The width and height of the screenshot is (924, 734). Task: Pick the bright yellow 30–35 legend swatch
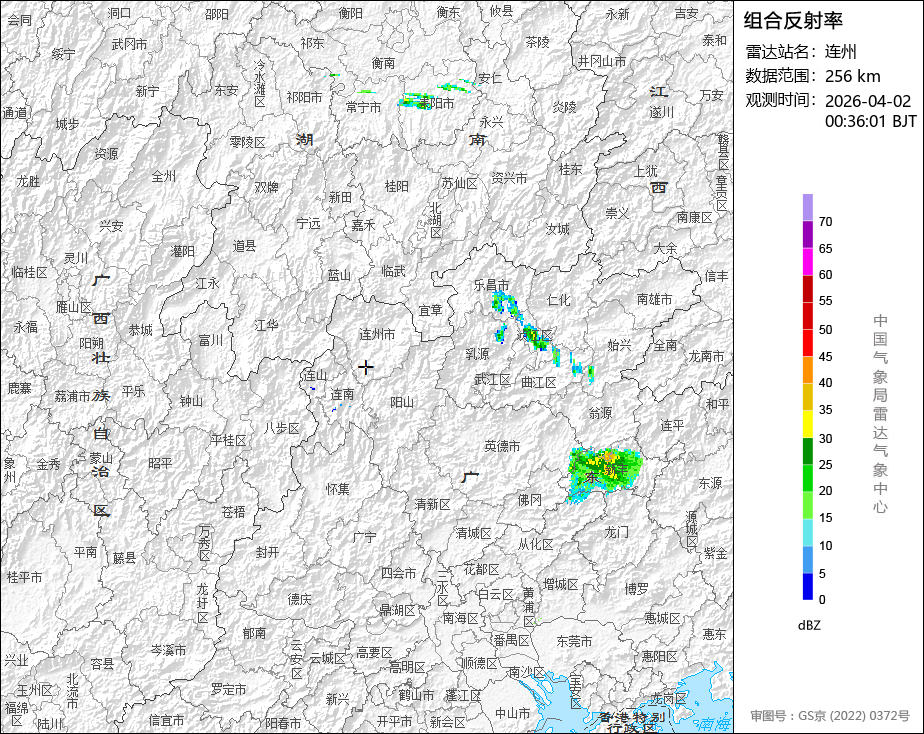[807, 424]
